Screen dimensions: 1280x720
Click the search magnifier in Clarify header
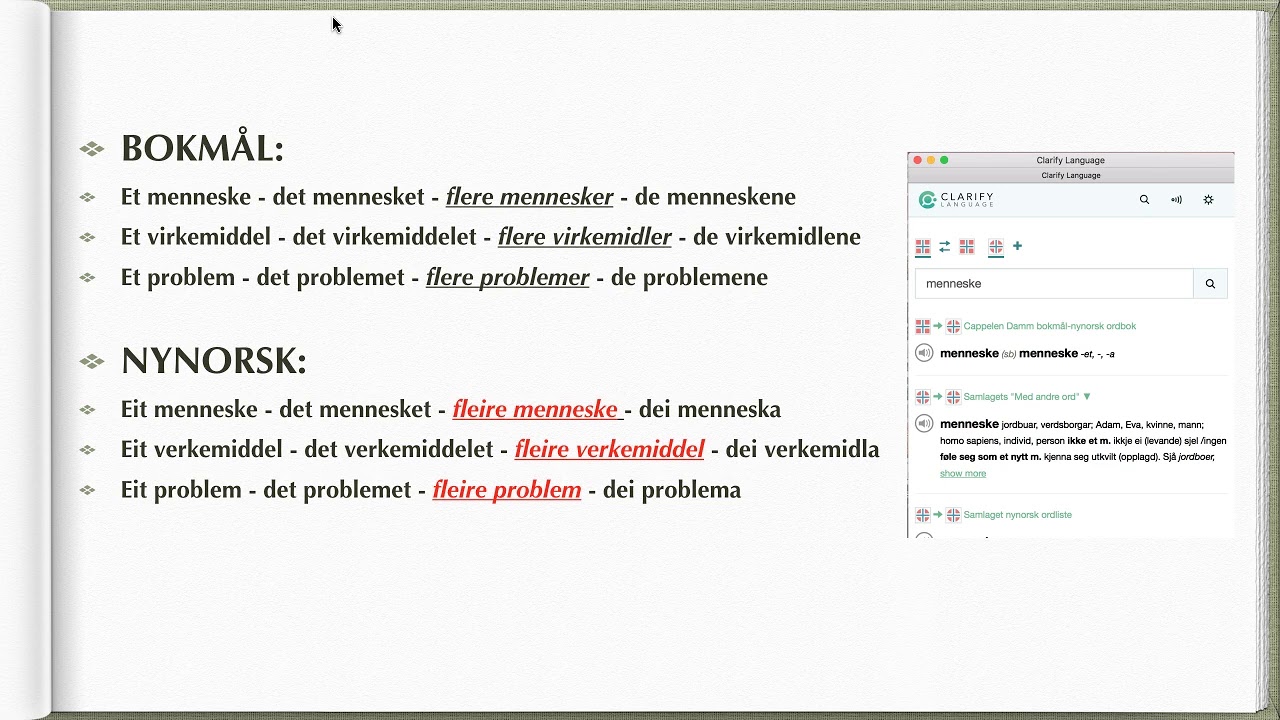click(x=1144, y=200)
